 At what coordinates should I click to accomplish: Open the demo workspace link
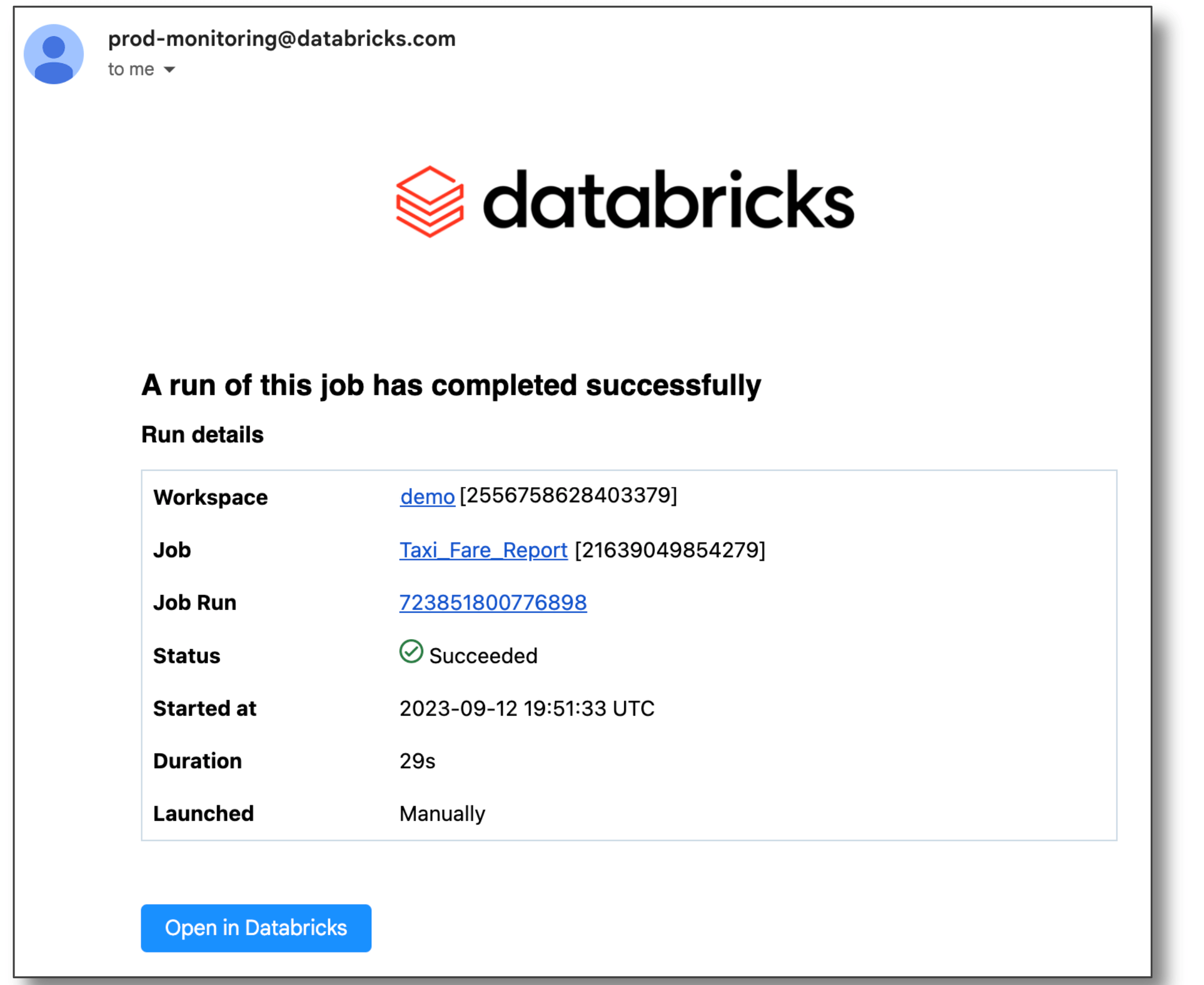click(x=427, y=497)
